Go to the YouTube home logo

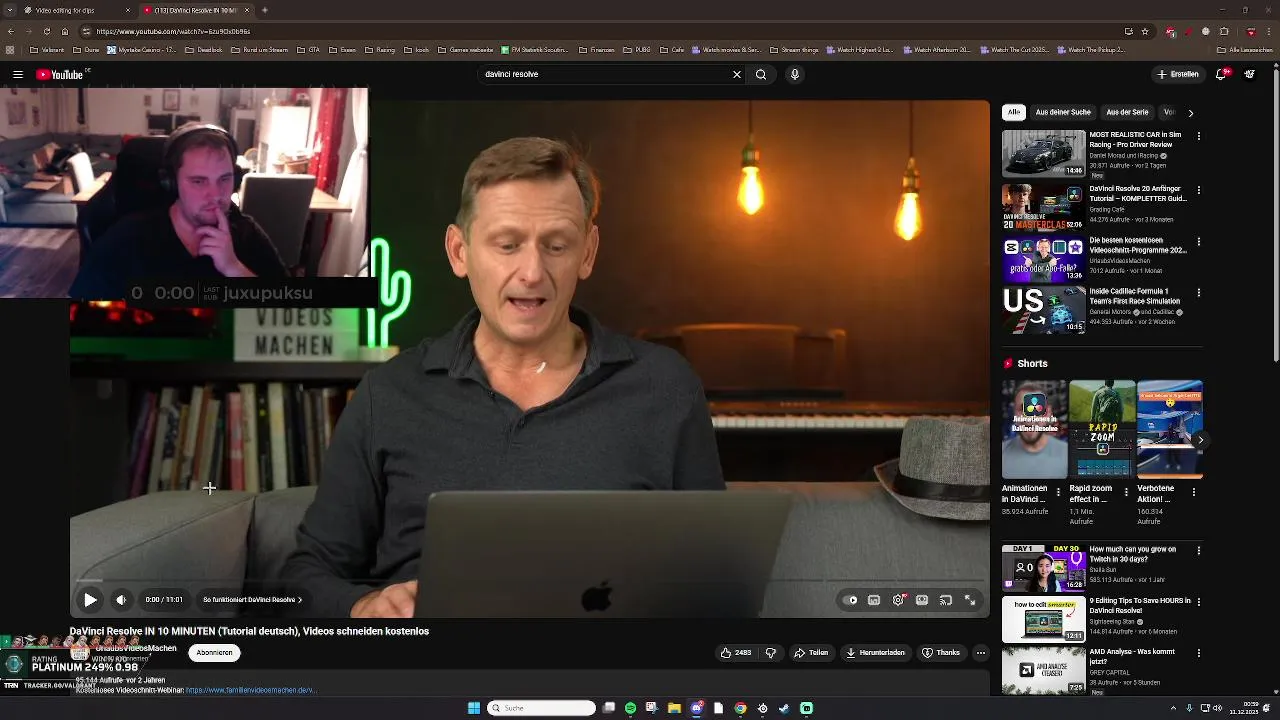click(x=61, y=74)
